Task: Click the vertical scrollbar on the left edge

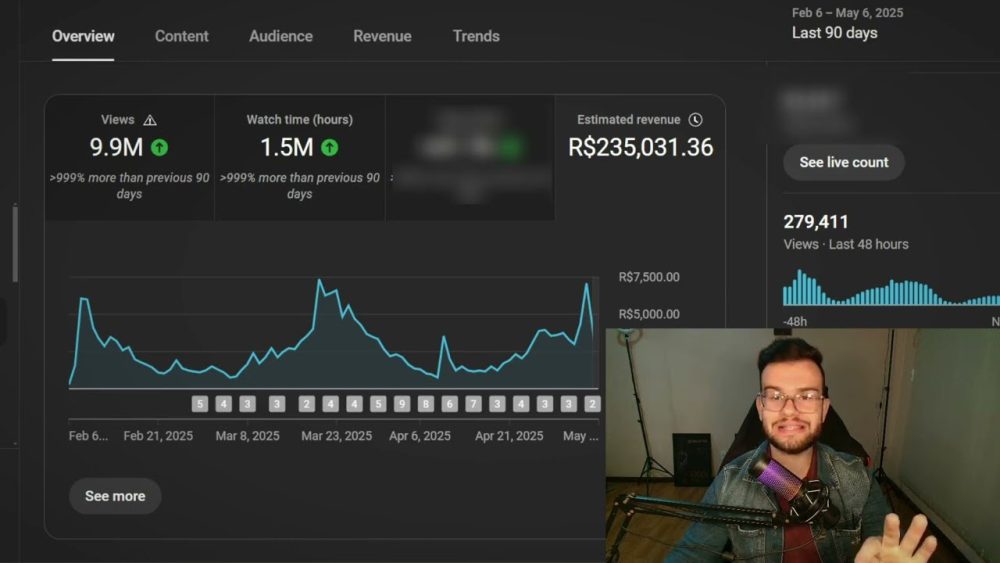Action: 14,245
